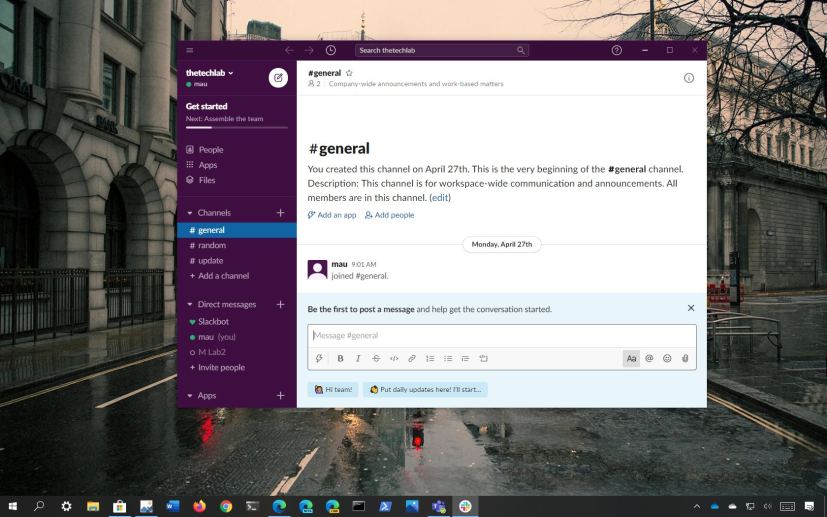Collapse the Direct messages section

190,304
